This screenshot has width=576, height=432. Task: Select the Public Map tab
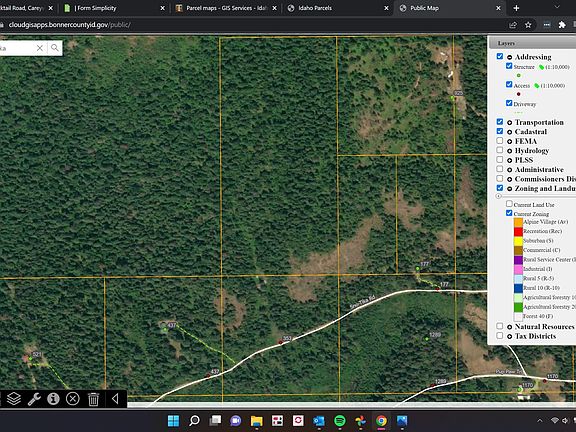pyautogui.click(x=449, y=8)
